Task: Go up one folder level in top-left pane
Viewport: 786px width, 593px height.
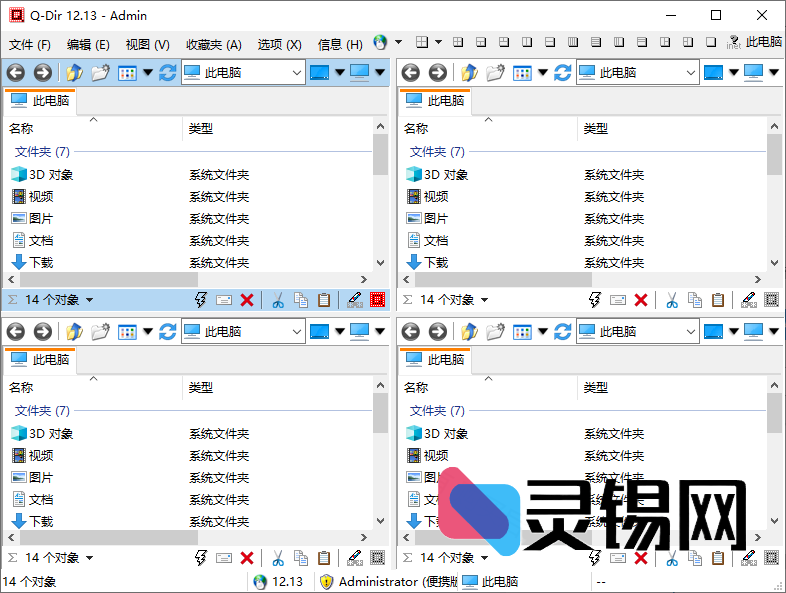Action: 74,73
